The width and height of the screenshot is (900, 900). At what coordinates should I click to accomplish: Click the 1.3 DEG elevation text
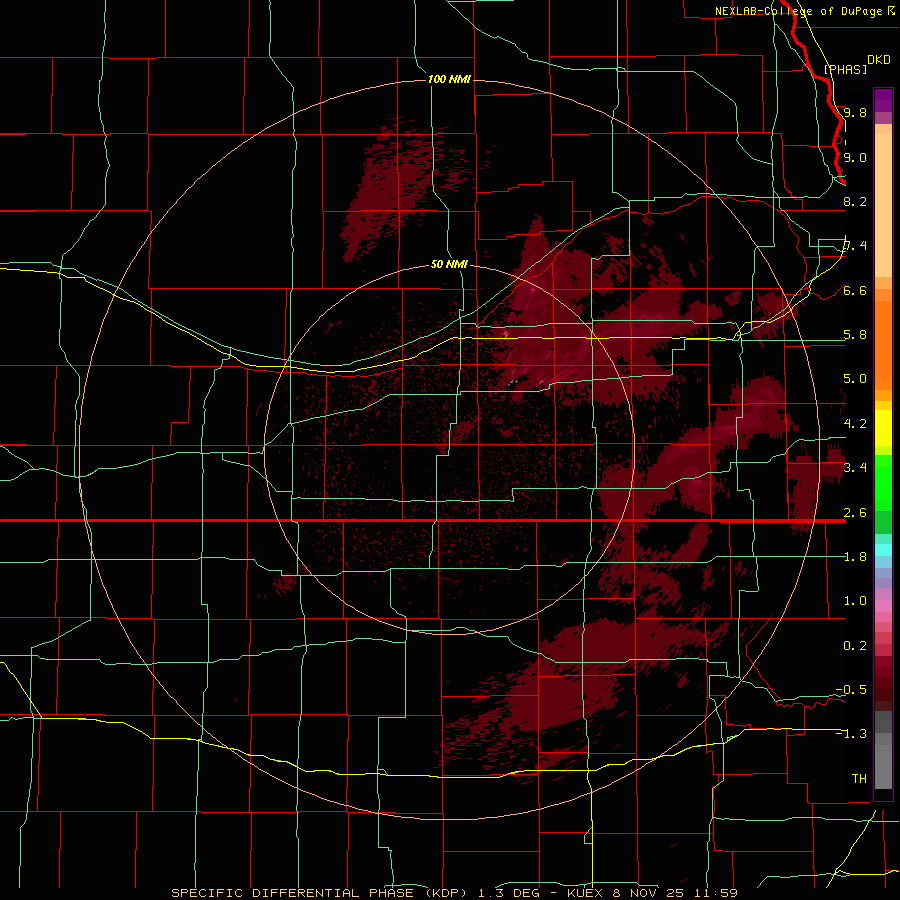click(x=509, y=893)
